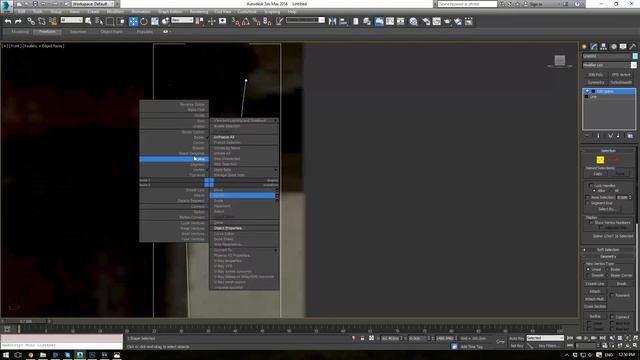Activate Select and Rotate tool
The image size is (640, 360).
(x=144, y=21)
